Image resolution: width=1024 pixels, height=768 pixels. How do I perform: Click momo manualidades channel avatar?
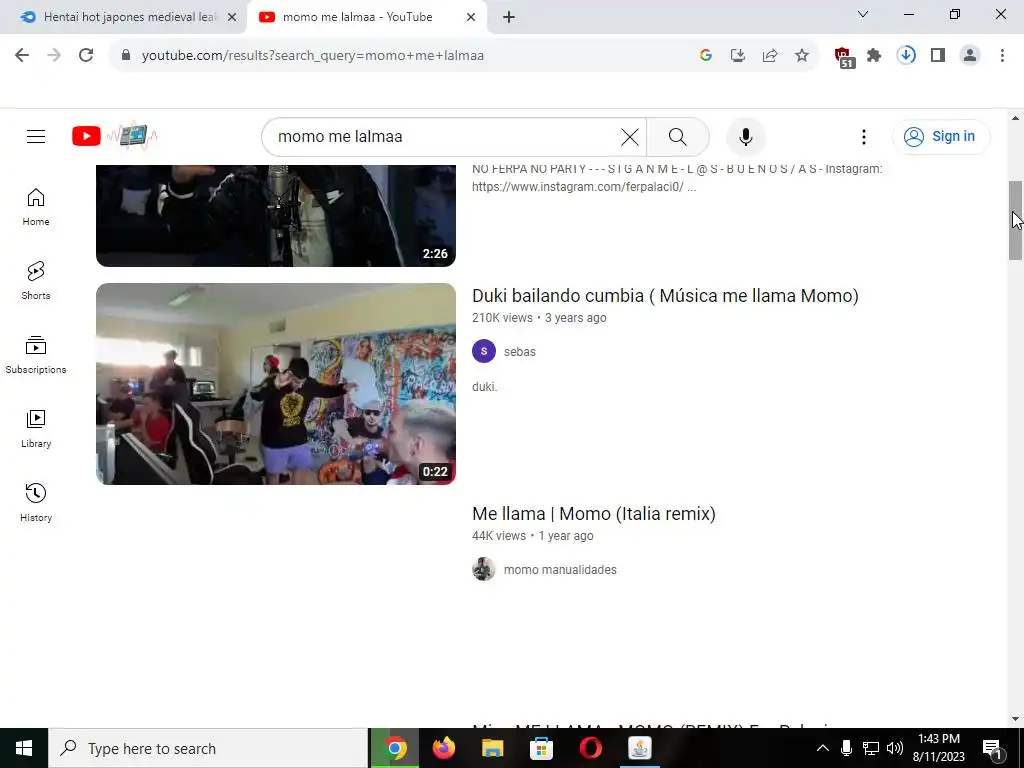coord(484,569)
